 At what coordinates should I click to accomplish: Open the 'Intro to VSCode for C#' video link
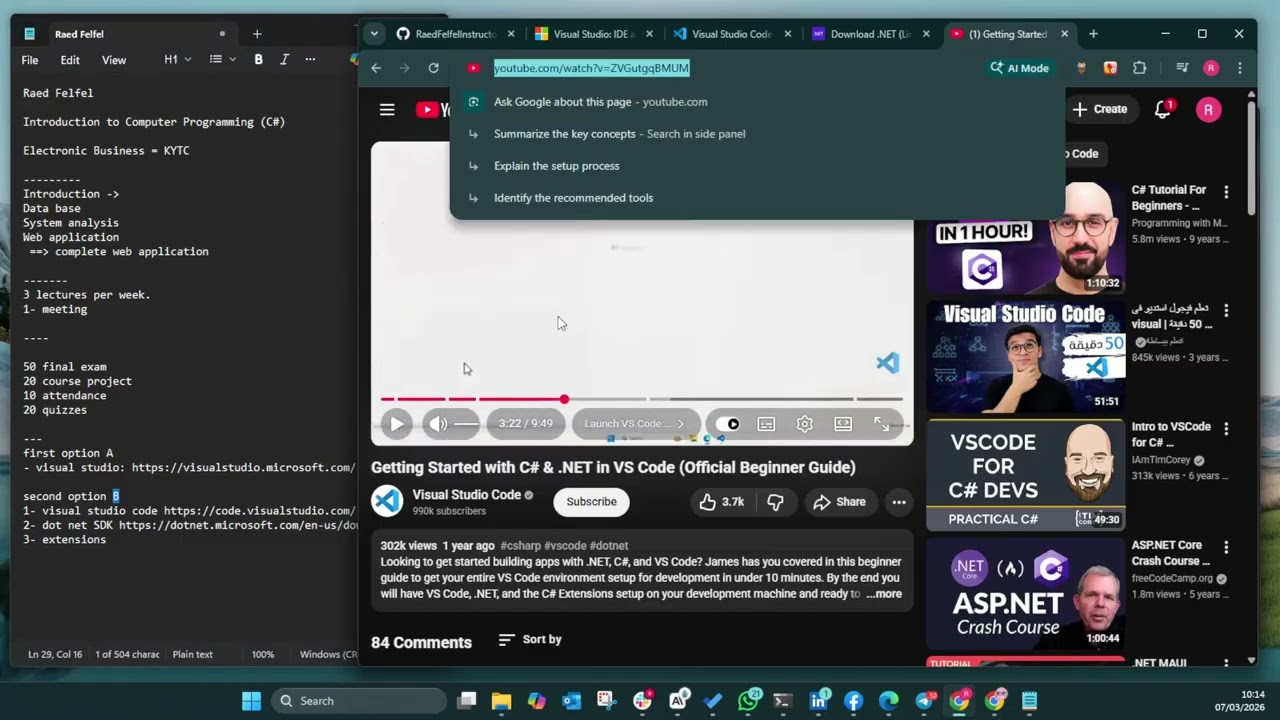coord(1171,434)
